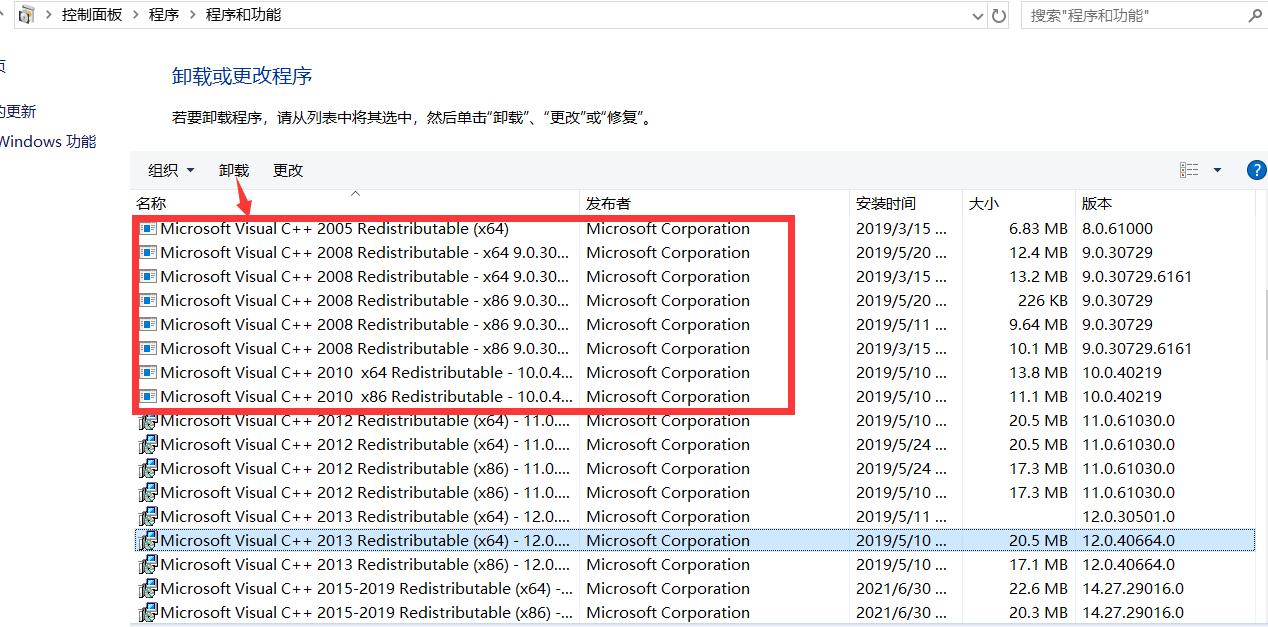Viewport: 1268px width, 627px height.
Task: Click icon of 2008 x86 entry sized 9.64 MB
Action: click(148, 325)
